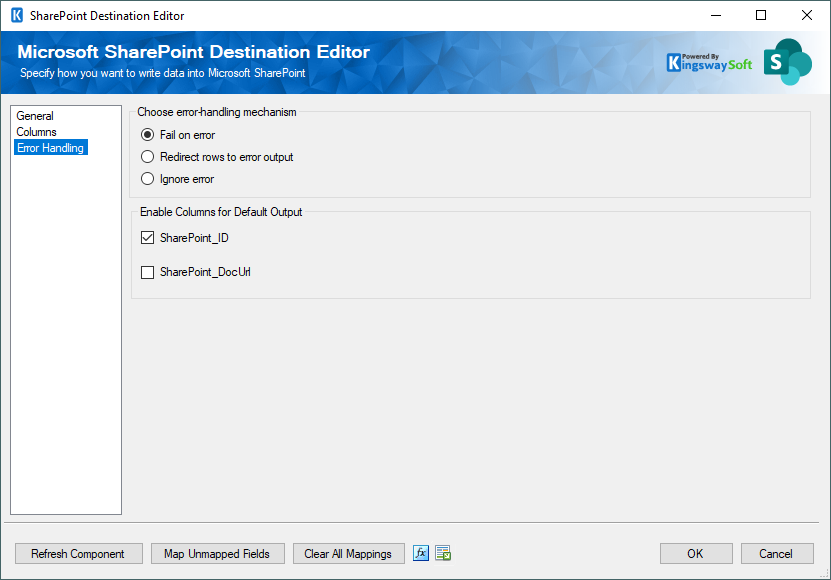
Task: Click the Refresh Component button
Action: pyautogui.click(x=78, y=553)
